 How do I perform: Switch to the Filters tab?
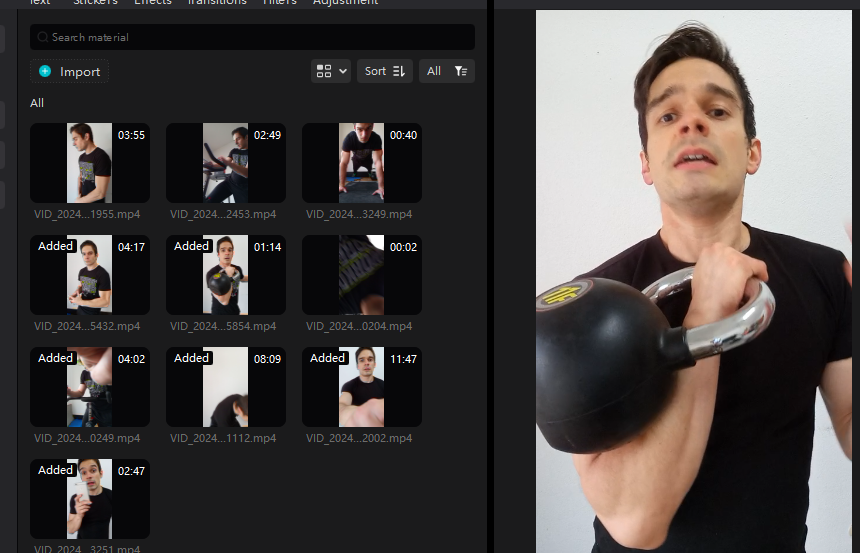[280, 2]
